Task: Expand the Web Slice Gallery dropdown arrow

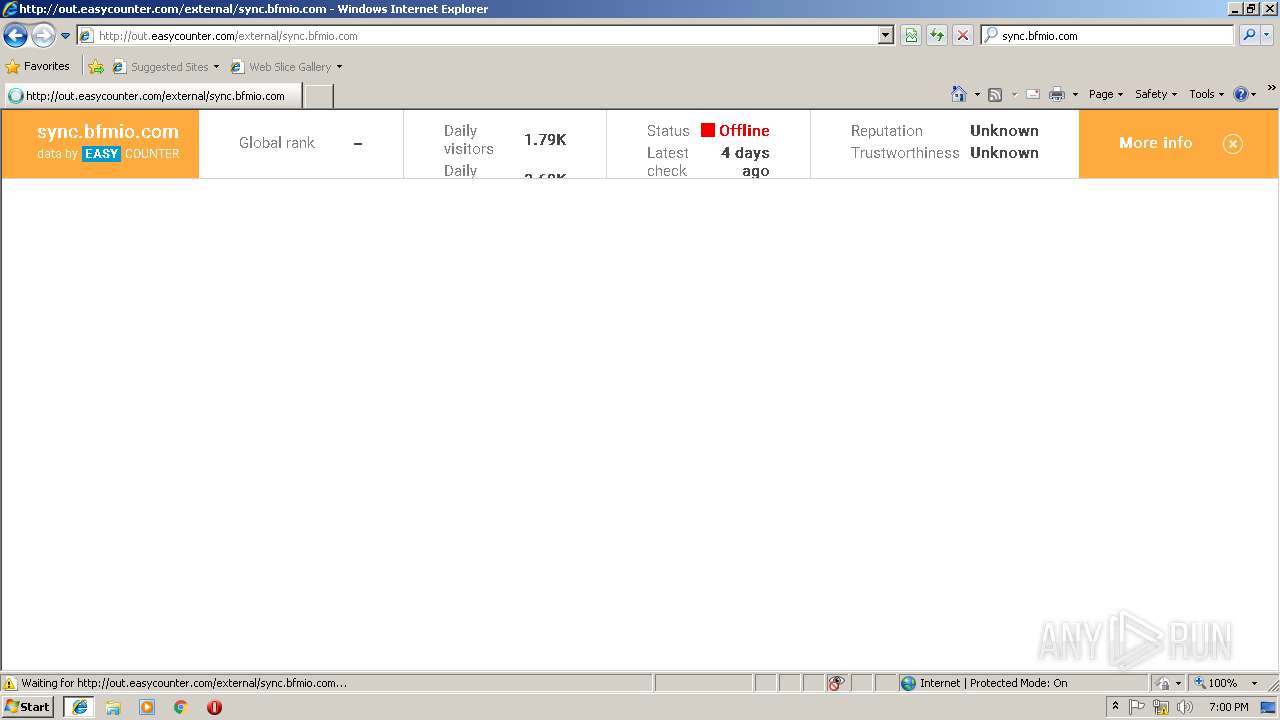Action: tap(339, 67)
